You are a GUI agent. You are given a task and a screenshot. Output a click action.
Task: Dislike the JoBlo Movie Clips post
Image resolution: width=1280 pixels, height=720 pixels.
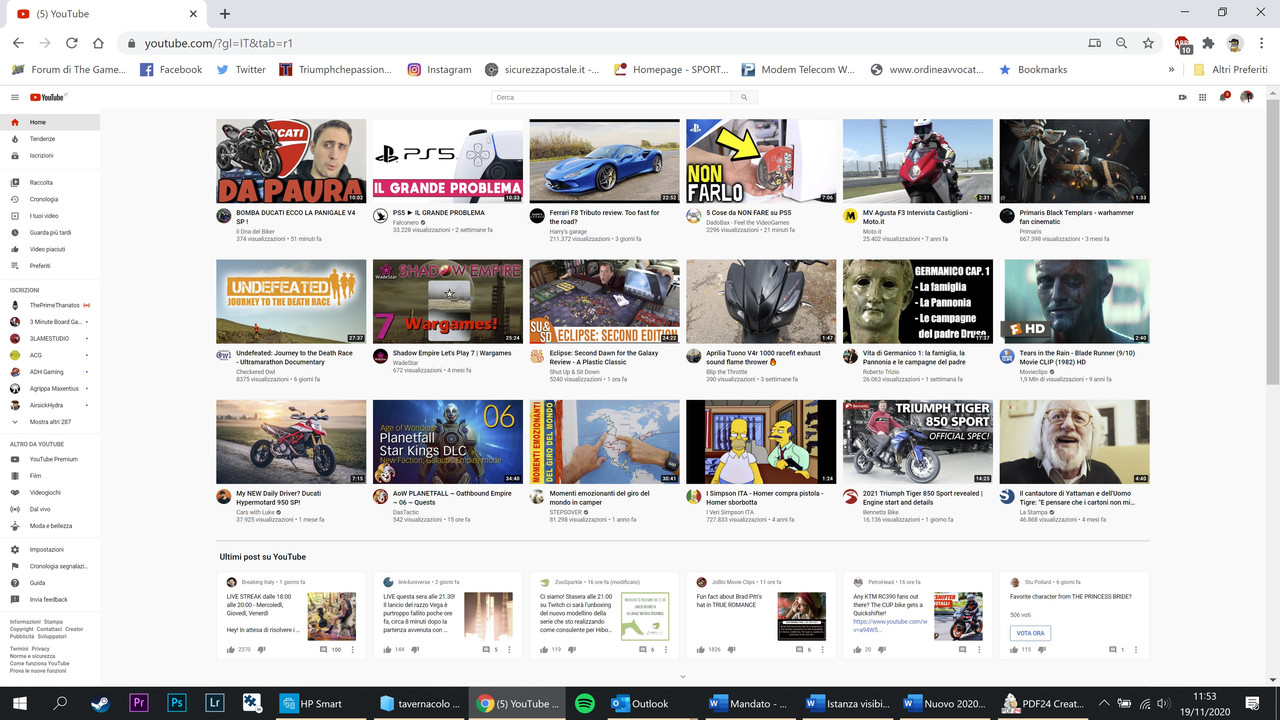click(x=732, y=650)
